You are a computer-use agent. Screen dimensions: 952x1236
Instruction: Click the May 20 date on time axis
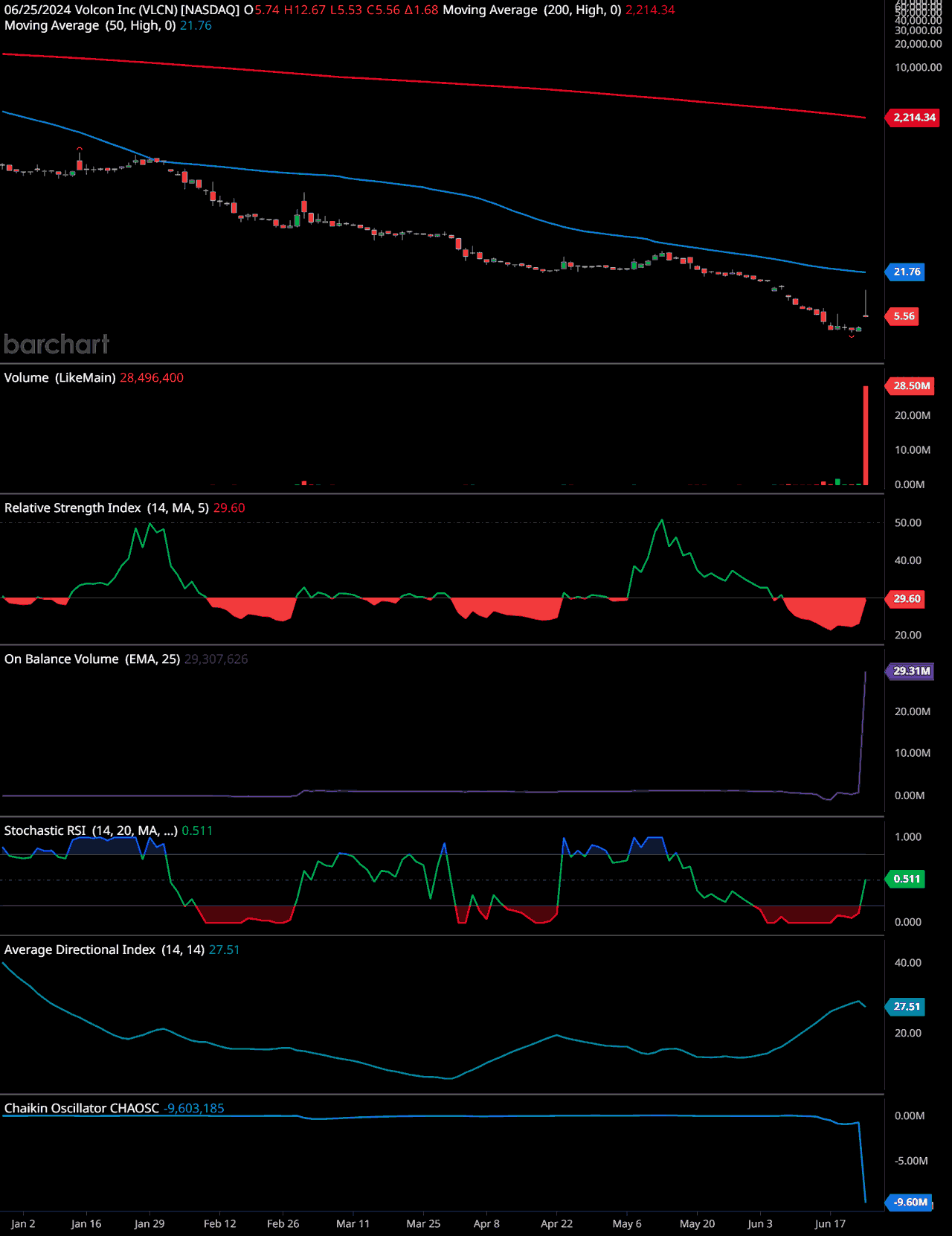click(698, 1224)
